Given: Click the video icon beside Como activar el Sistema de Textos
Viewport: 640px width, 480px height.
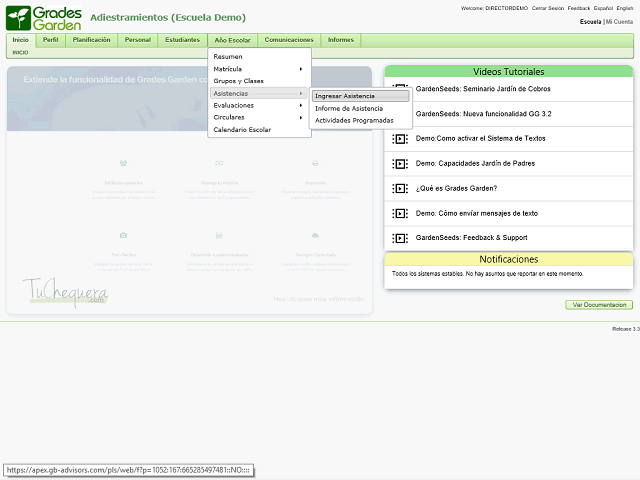Looking at the screenshot, I should click(400, 138).
